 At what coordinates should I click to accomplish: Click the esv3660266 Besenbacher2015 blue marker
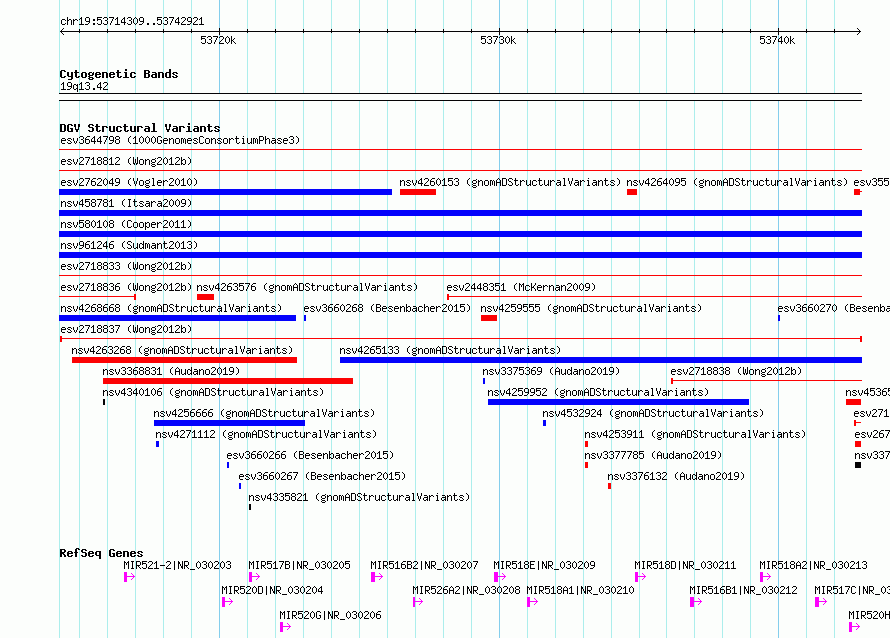[x=228, y=465]
